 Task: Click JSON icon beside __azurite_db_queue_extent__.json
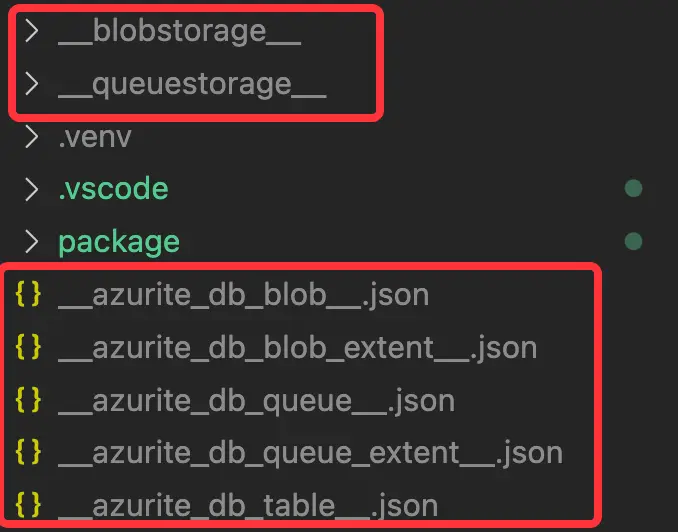click(x=29, y=453)
